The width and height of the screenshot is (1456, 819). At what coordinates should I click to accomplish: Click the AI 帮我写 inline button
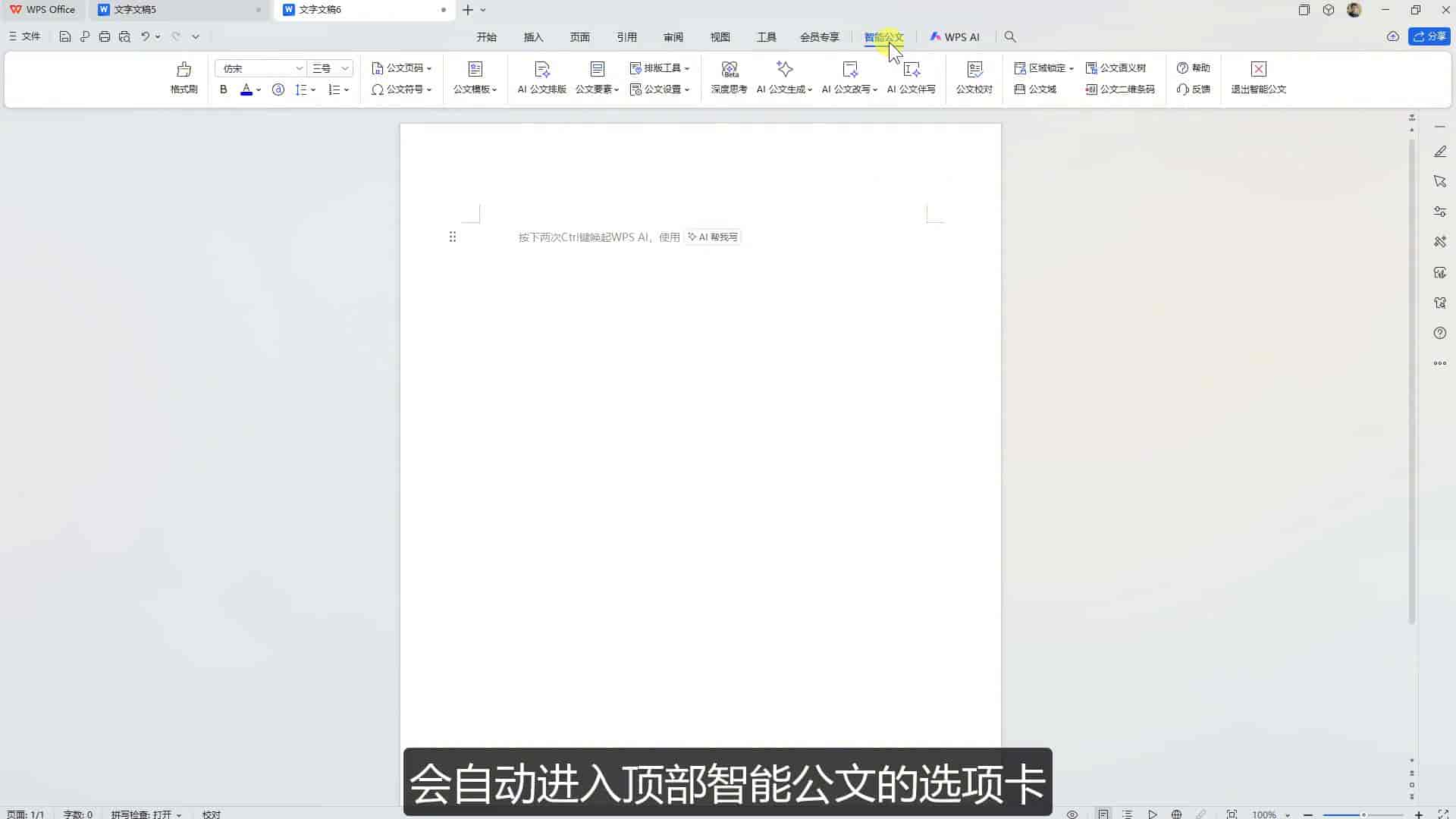click(712, 237)
